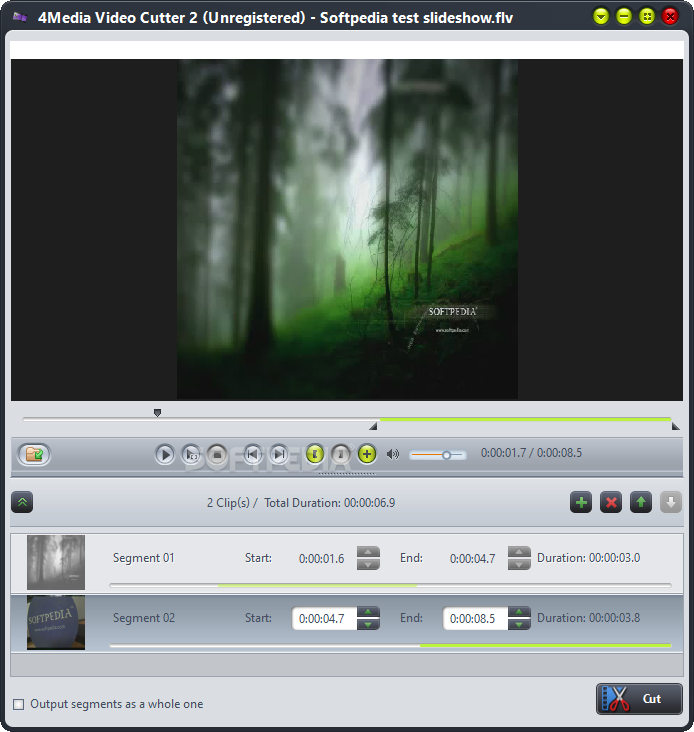
Task: Enable Output segments as a whole one
Action: click(x=19, y=704)
